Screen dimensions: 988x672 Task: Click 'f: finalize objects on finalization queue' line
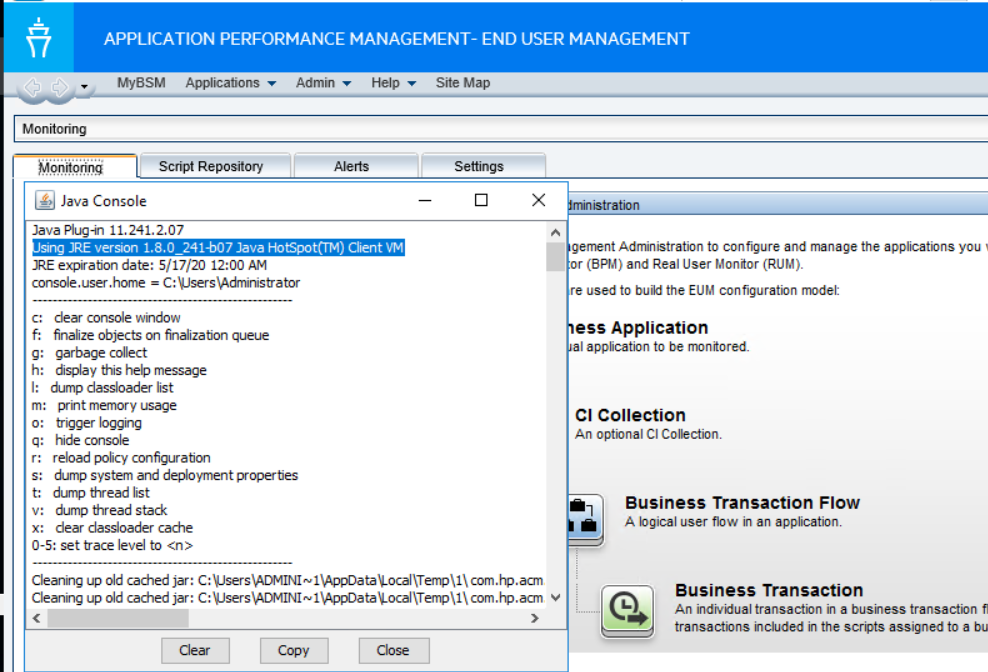[150, 335]
